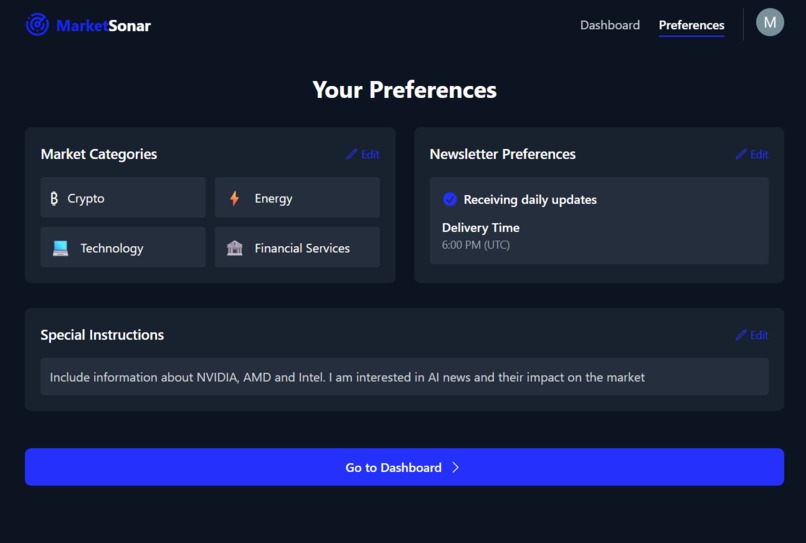The height and width of the screenshot is (543, 806).
Task: Click the Special Instructions text field
Action: 404,377
